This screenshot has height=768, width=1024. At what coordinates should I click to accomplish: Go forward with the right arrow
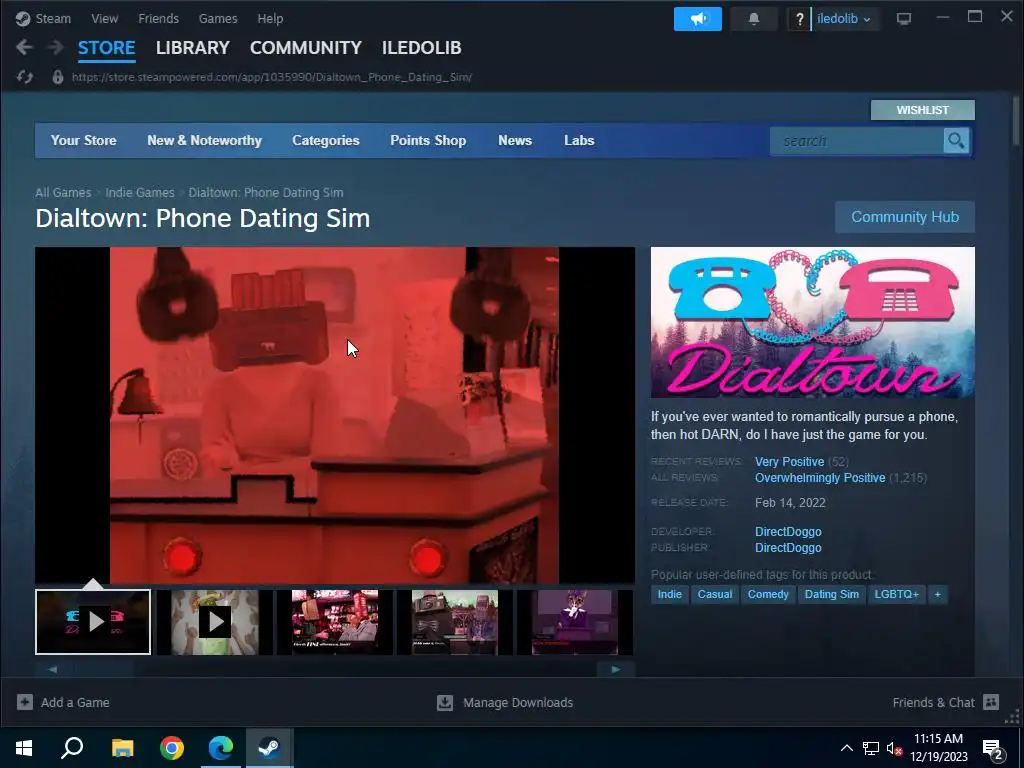[56, 47]
